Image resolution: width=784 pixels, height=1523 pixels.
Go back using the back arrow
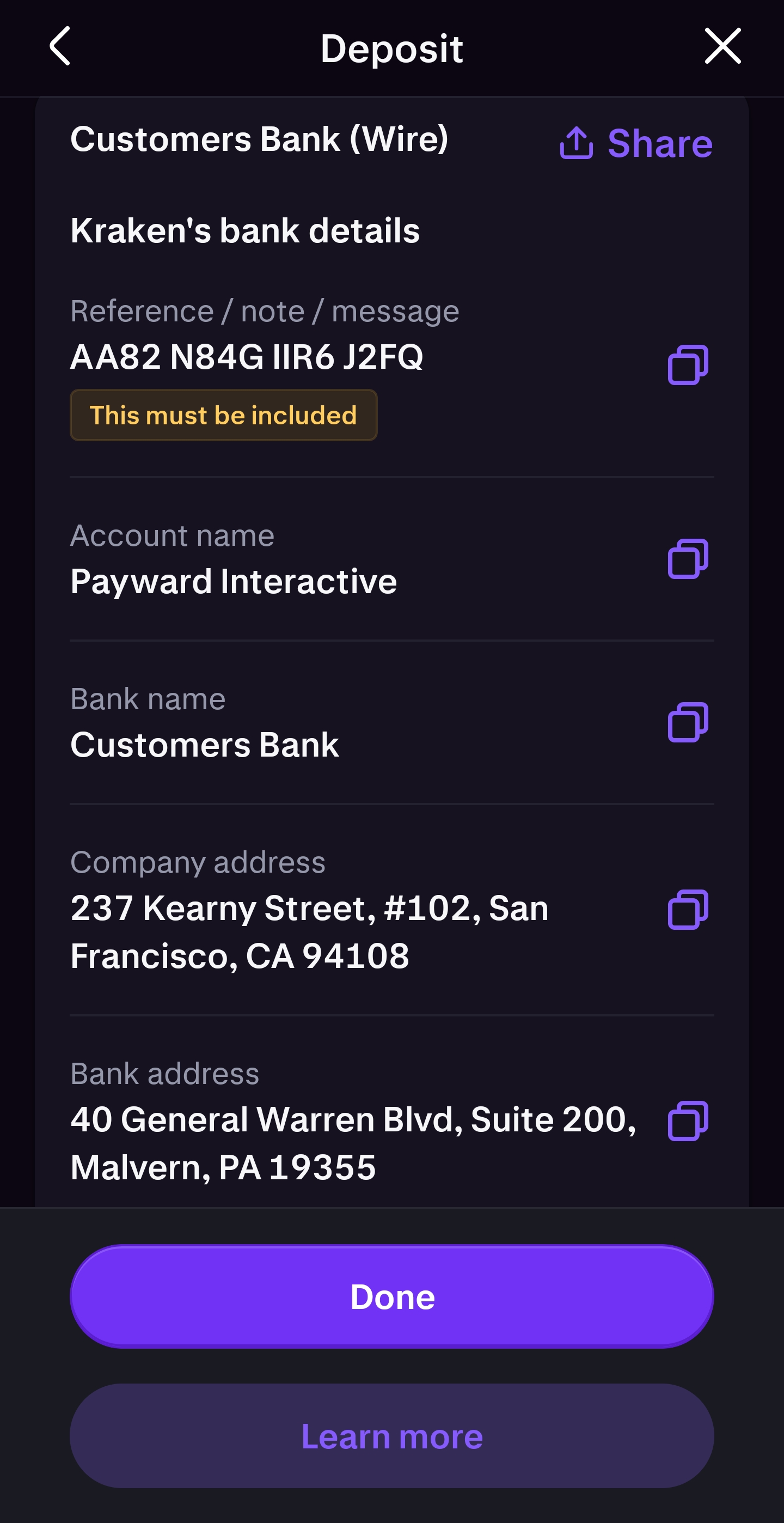[x=60, y=46]
